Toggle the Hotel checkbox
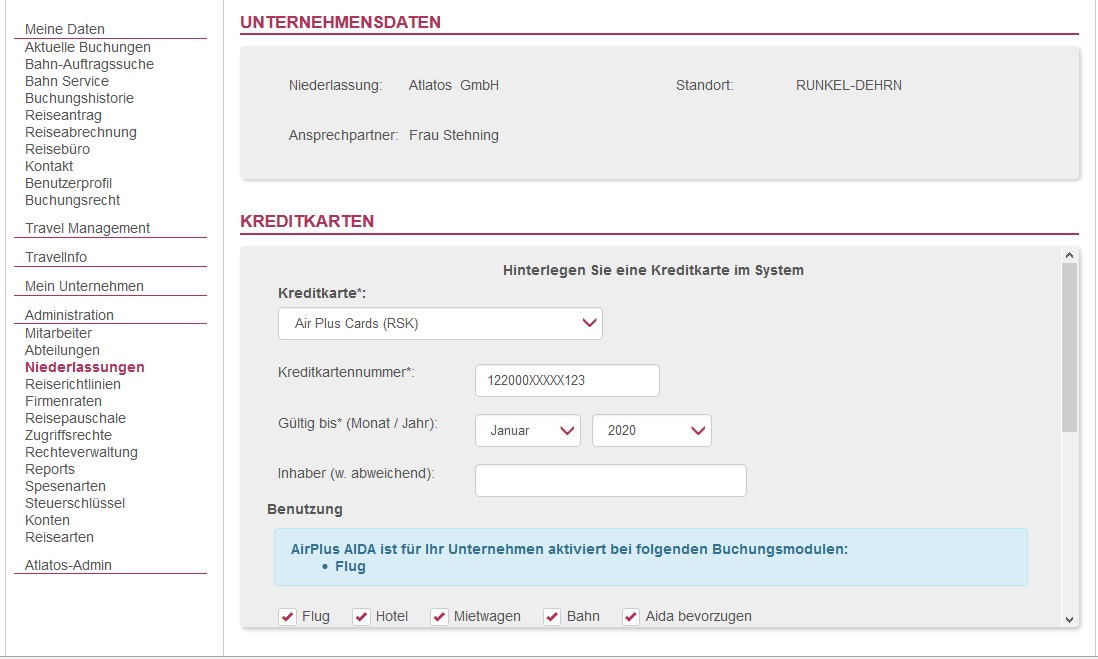1098x659 pixels. [x=361, y=616]
